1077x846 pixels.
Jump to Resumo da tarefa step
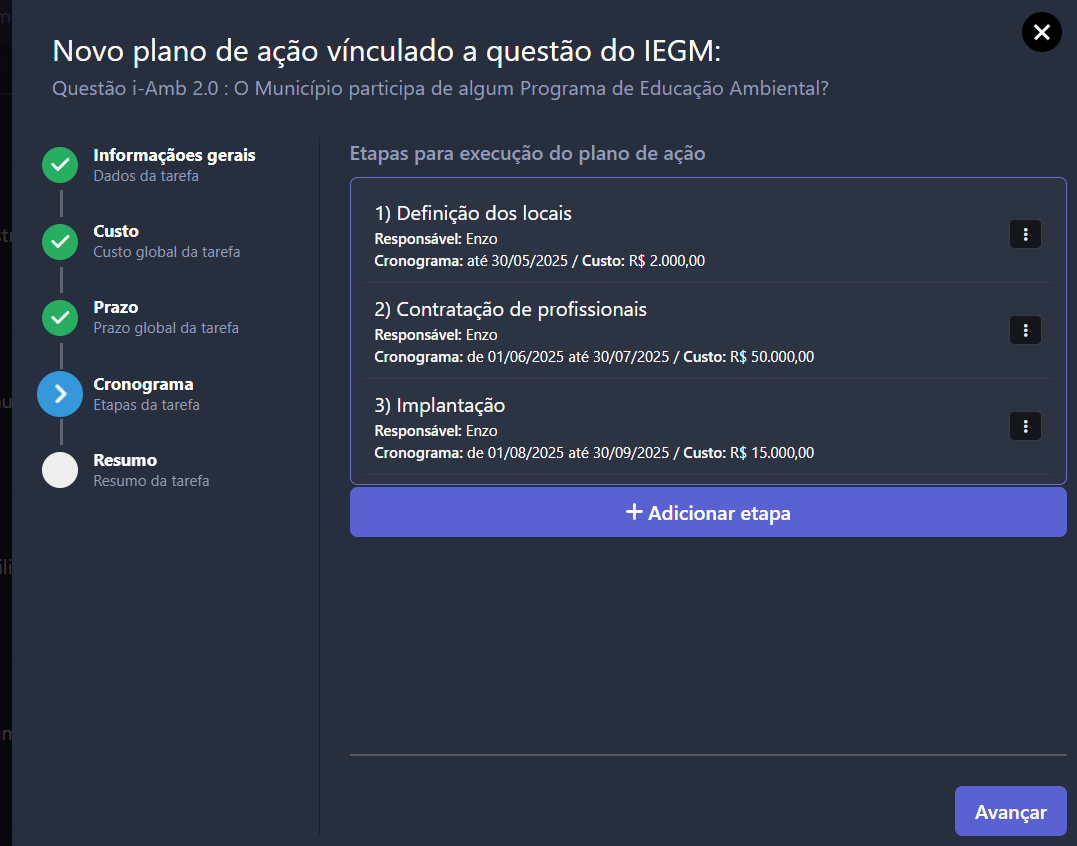point(151,470)
